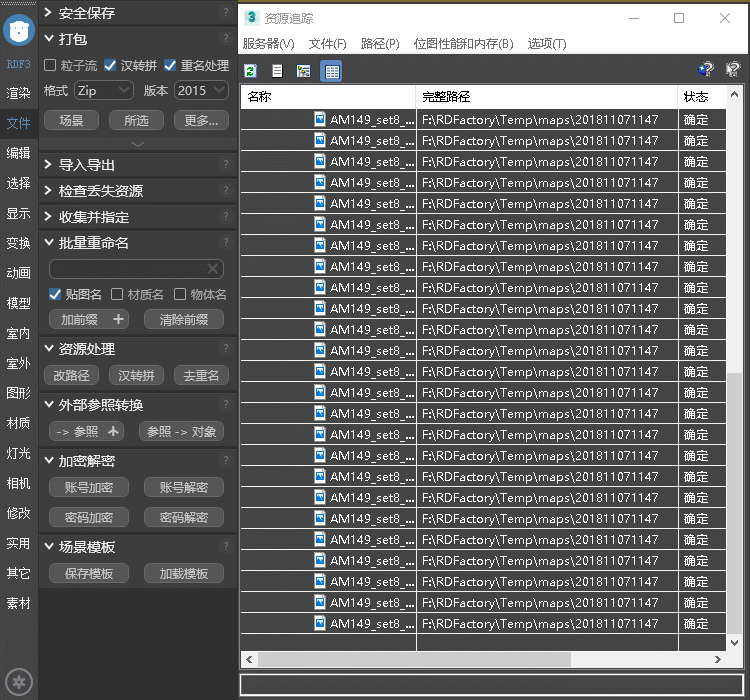The image size is (750, 700).
Task: Click the help question mark beside 打包
Action: pos(226,38)
